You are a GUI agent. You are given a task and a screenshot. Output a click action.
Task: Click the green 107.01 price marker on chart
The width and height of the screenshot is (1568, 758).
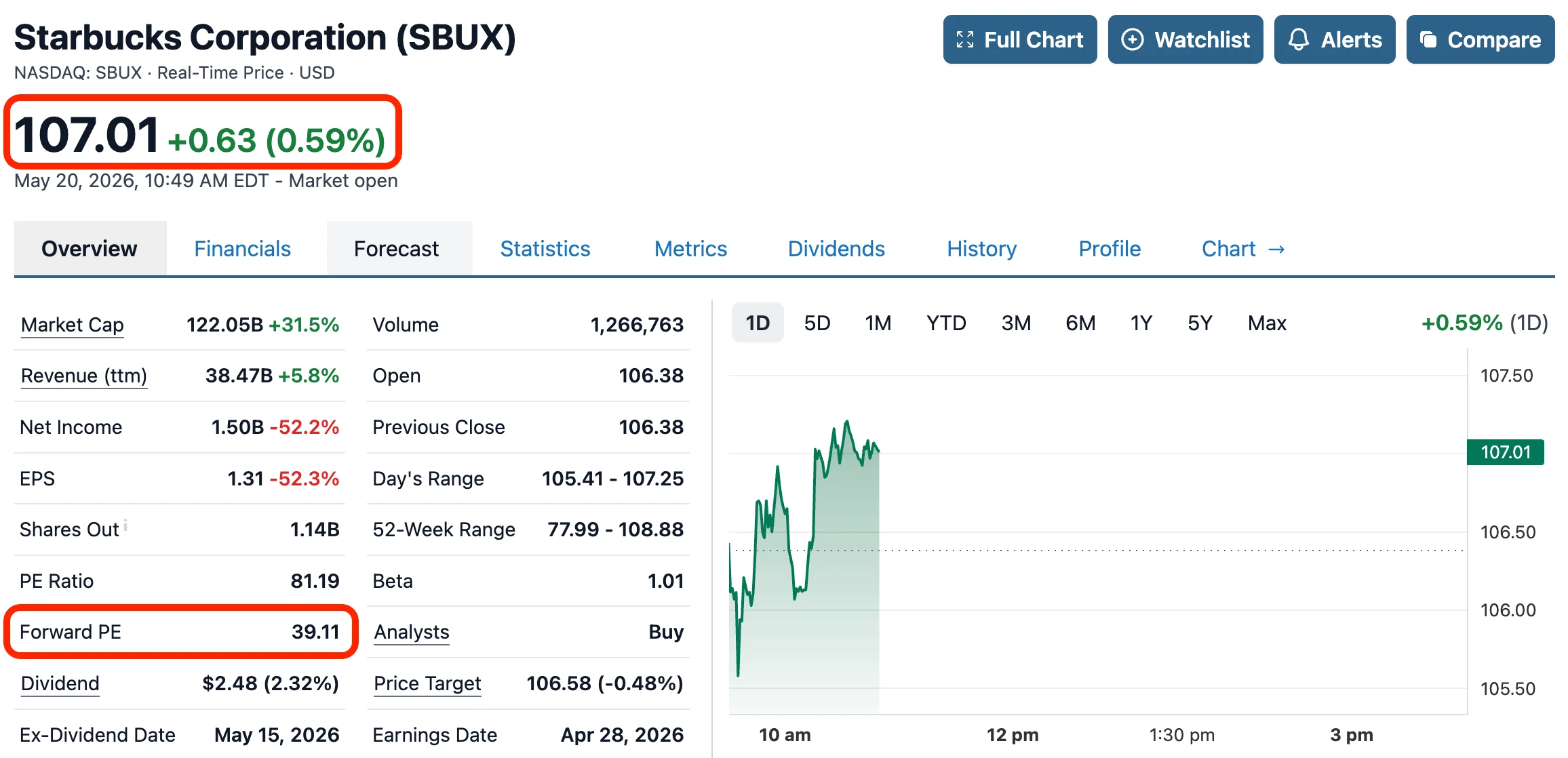coord(1505,452)
